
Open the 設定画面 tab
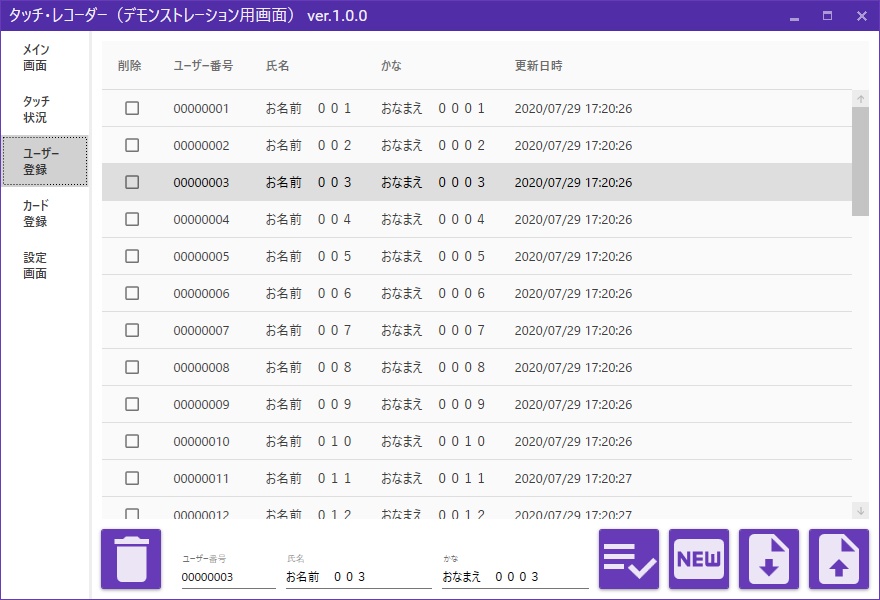(45, 265)
